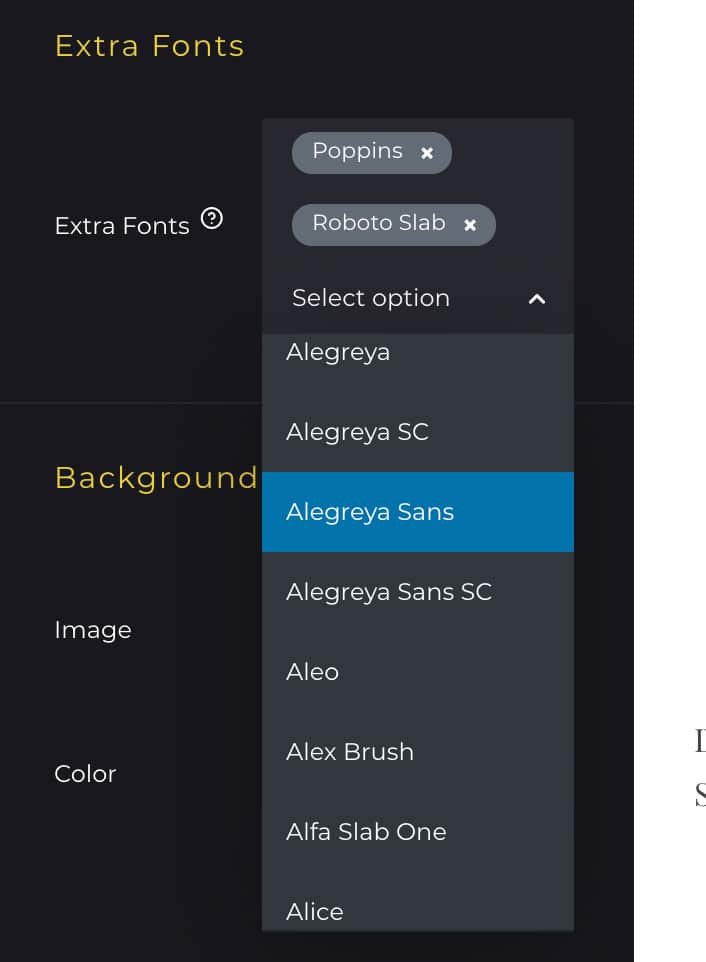The width and height of the screenshot is (706, 962).
Task: Choose the Alegreya SC font option
Action: pyautogui.click(x=357, y=432)
